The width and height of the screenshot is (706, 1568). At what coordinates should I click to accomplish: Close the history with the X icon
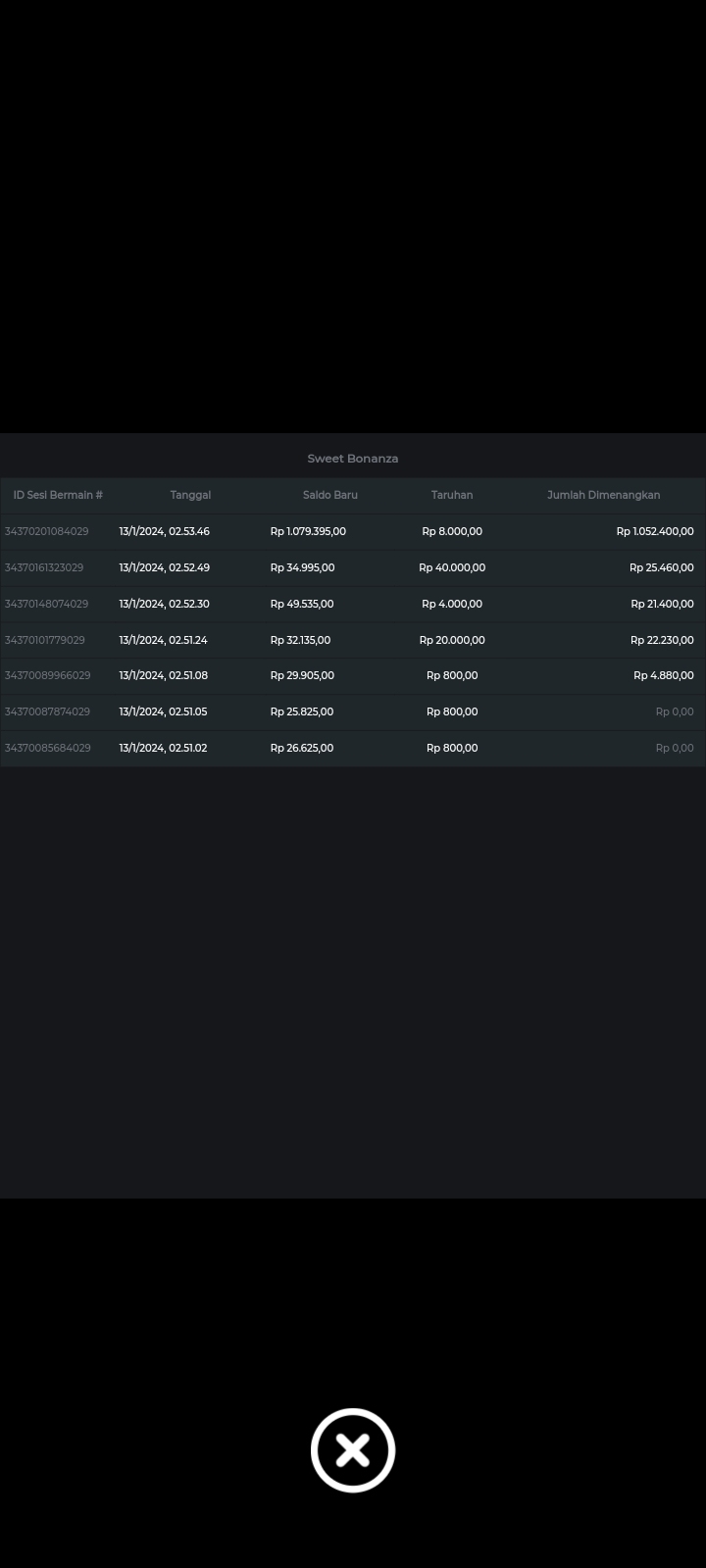pyautogui.click(x=353, y=1450)
